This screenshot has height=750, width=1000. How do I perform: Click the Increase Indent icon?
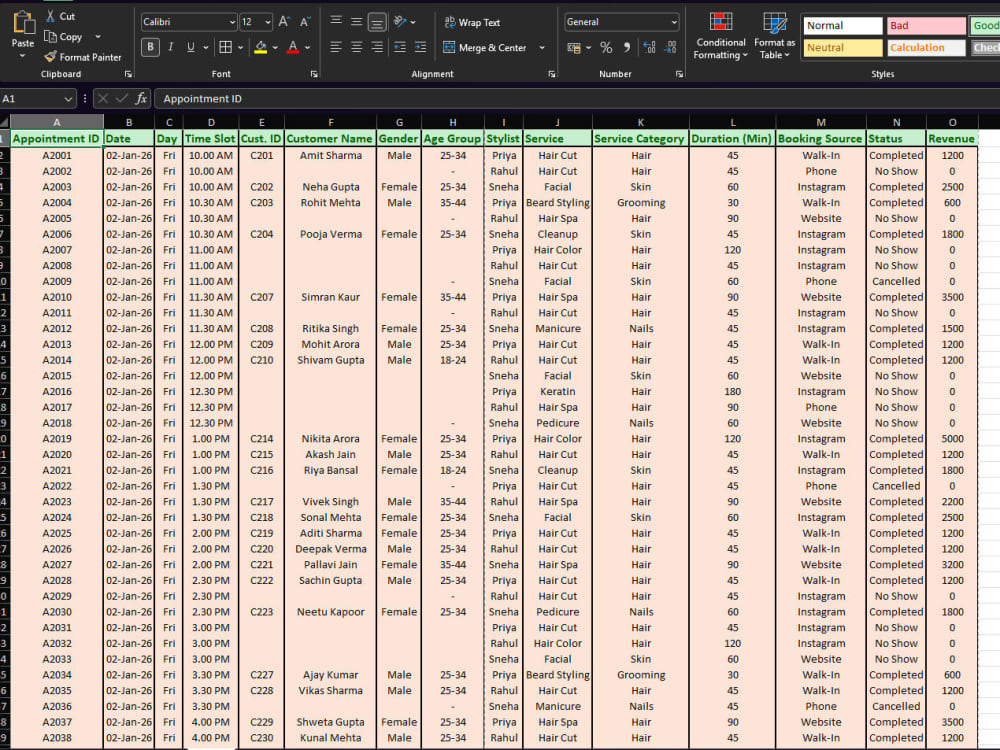point(420,47)
